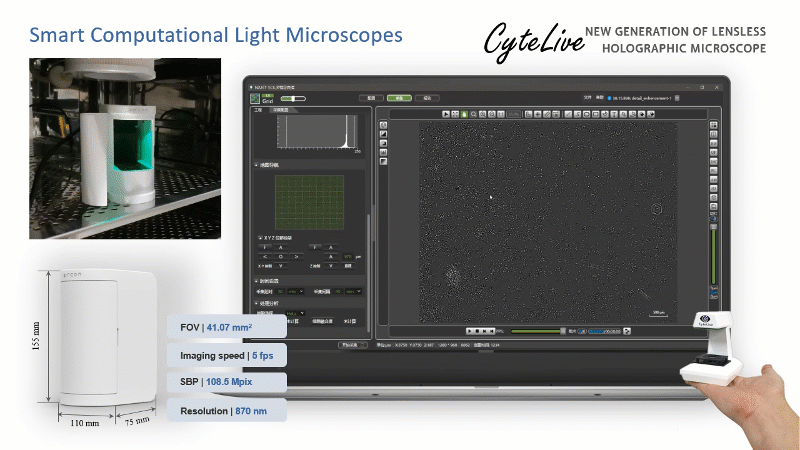Select the T text annotation tool

pyautogui.click(x=614, y=114)
